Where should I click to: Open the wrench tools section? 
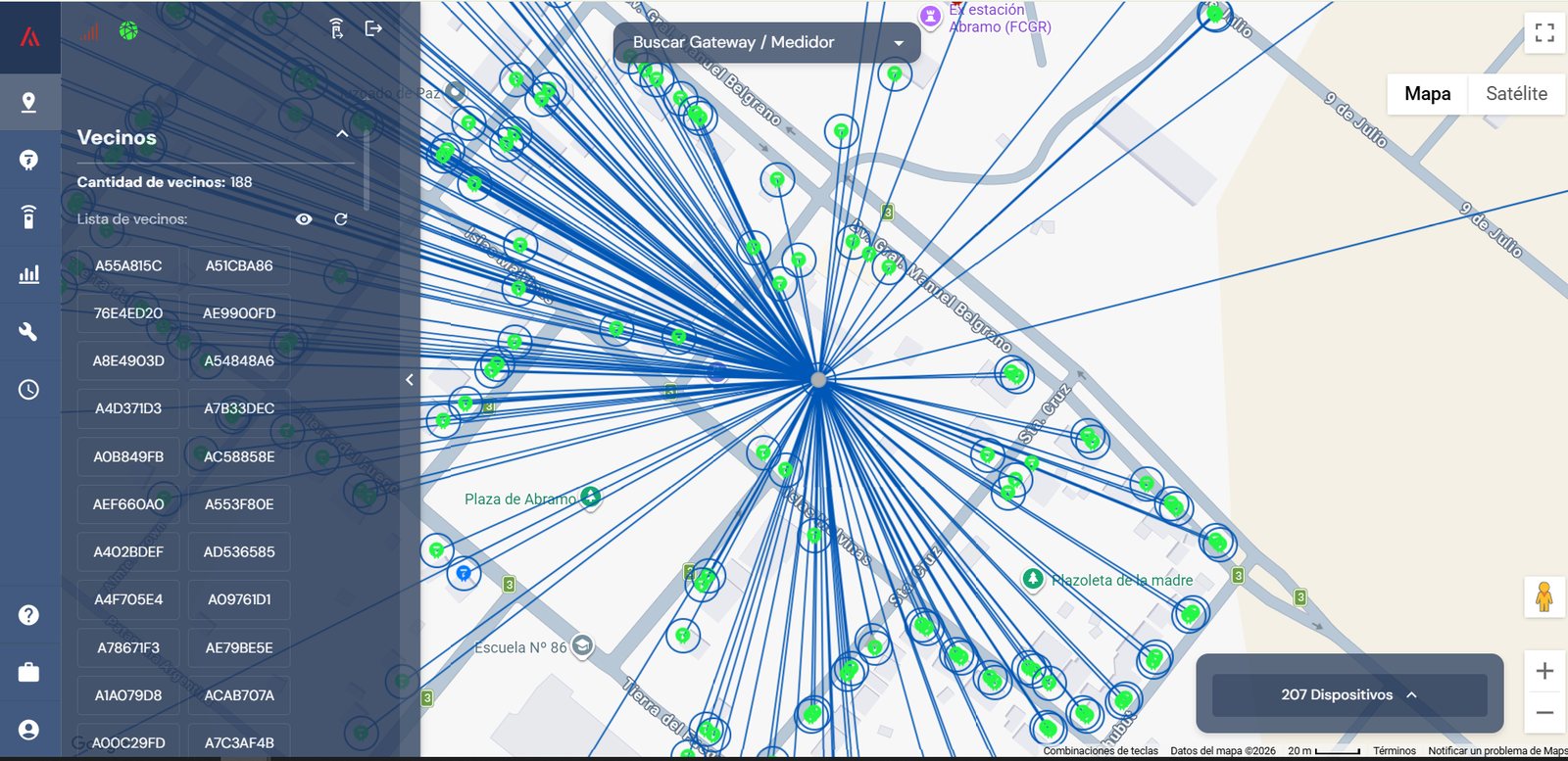[29, 331]
